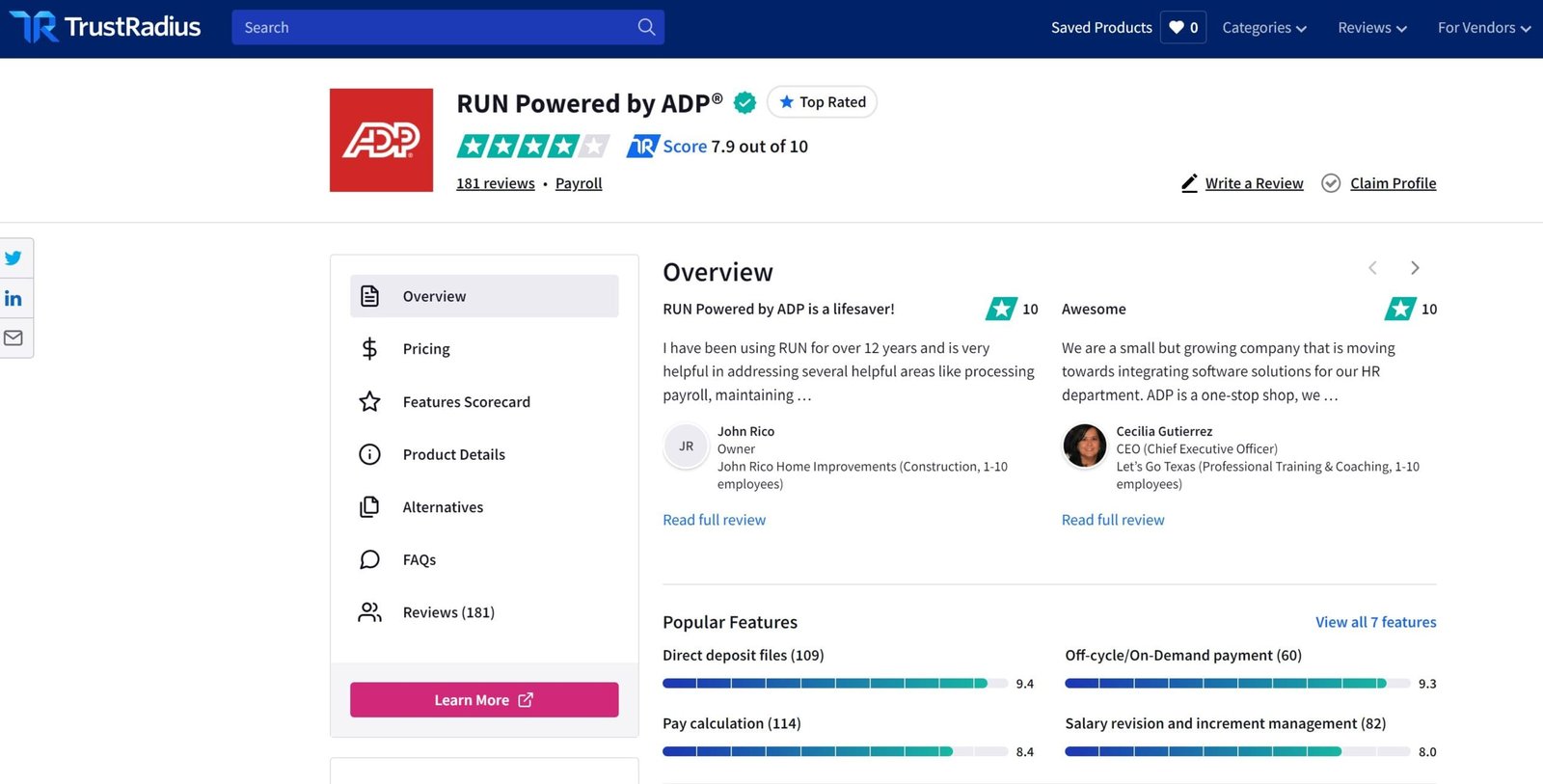Click the Off-cycle/On-Demand payment rating bar
Screen dimensions: 1543x784
[1237, 683]
